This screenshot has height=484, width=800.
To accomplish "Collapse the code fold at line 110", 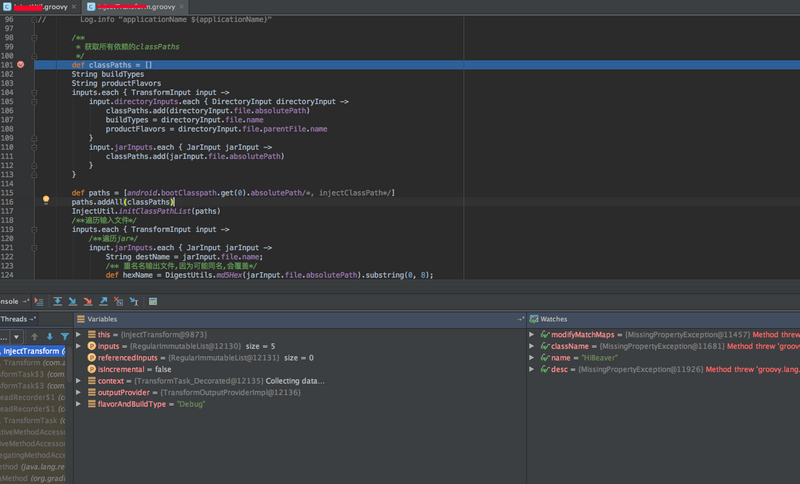I will tap(34, 147).
